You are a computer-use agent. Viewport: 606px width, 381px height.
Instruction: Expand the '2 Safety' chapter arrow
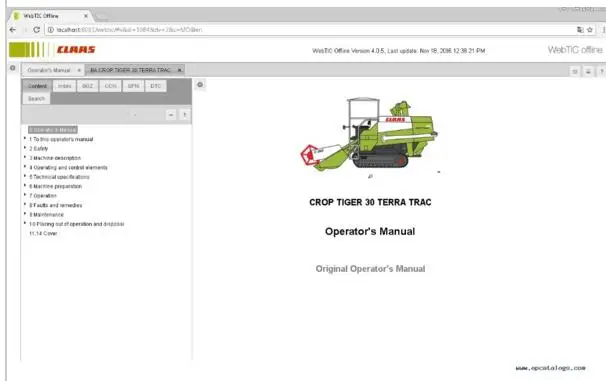pos(25,148)
